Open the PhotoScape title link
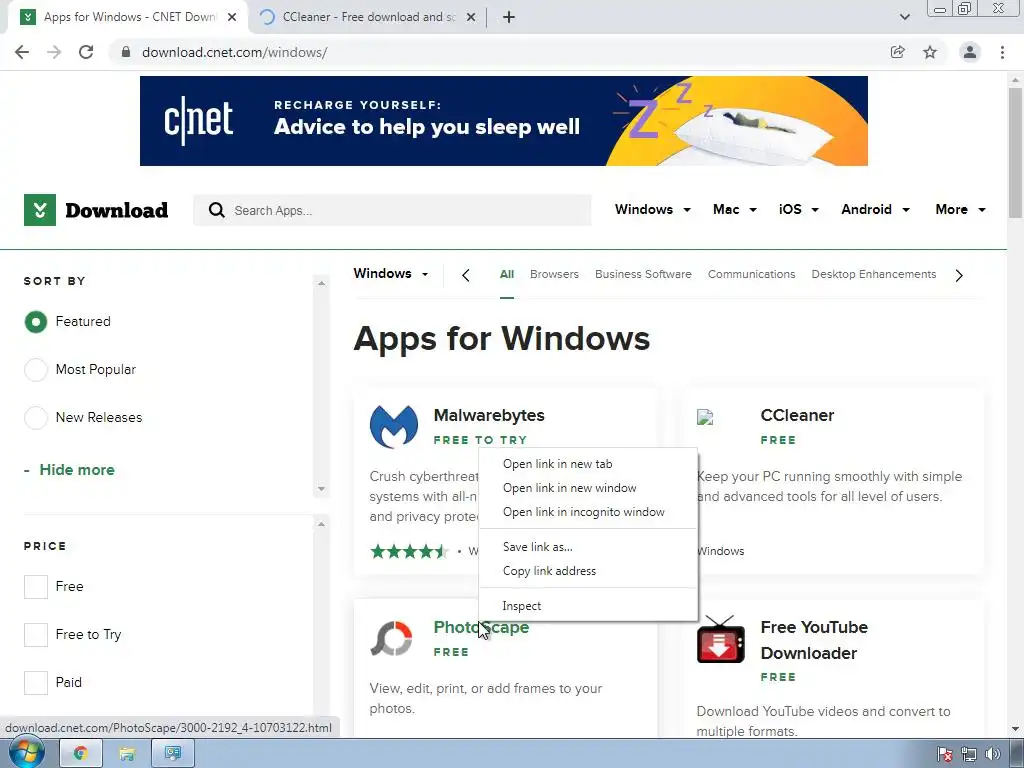This screenshot has width=1024, height=768. [x=481, y=627]
